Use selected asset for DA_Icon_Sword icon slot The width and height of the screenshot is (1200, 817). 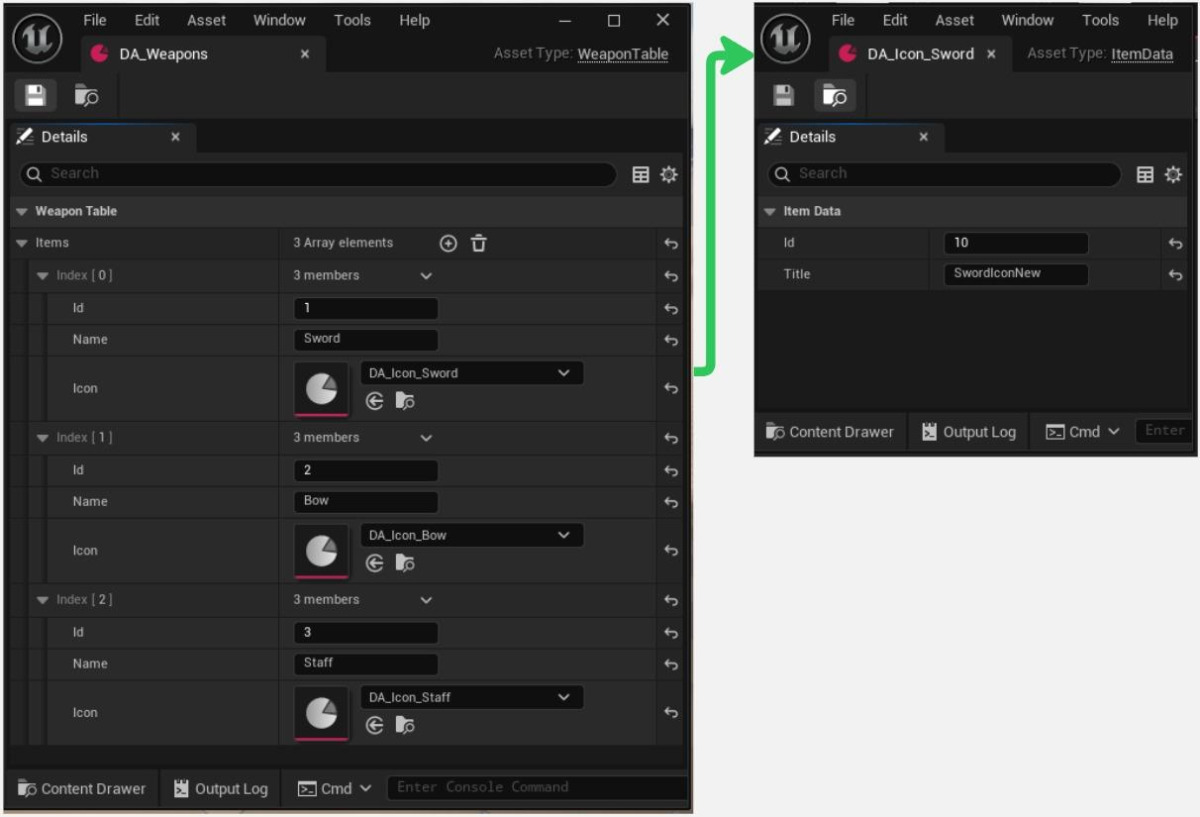pos(375,401)
